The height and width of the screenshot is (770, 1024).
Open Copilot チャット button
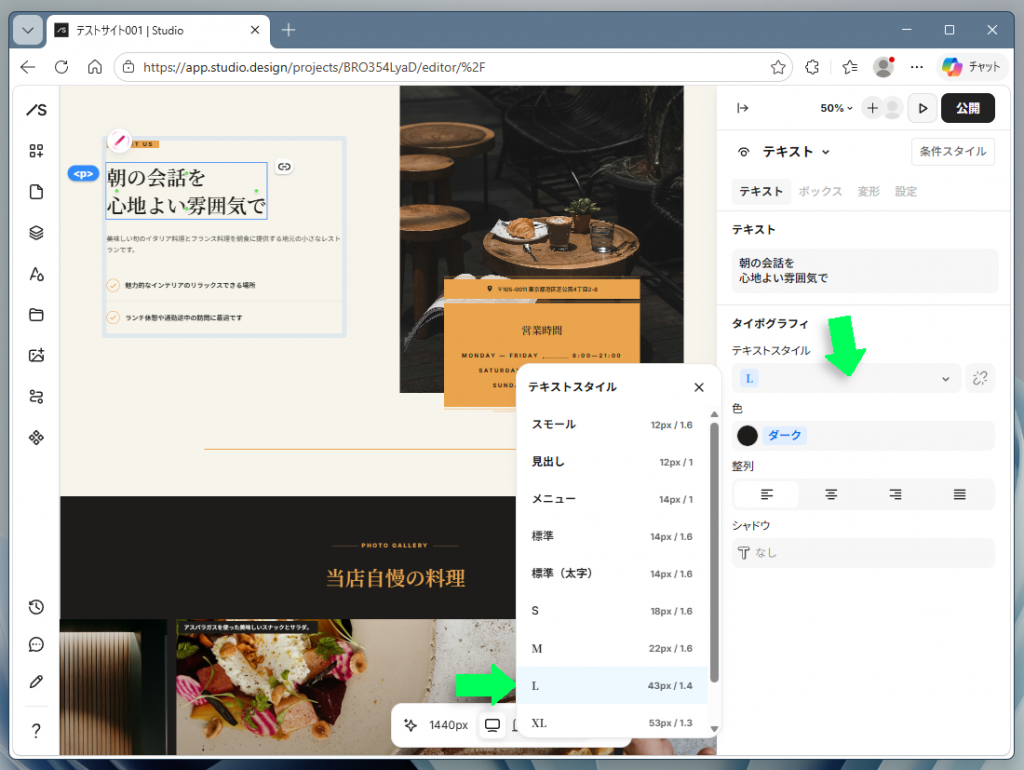(x=972, y=67)
